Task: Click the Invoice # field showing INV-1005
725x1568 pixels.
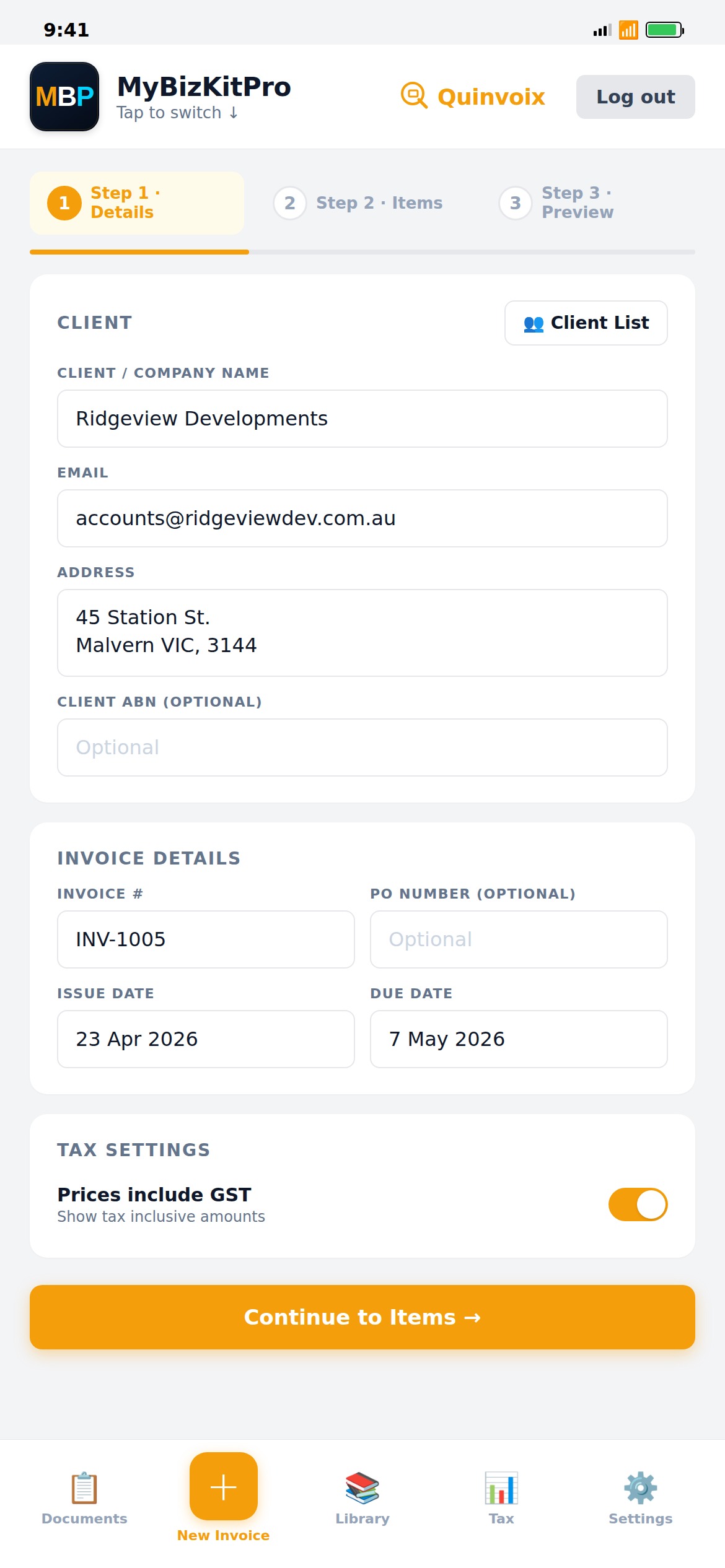Action: point(206,939)
